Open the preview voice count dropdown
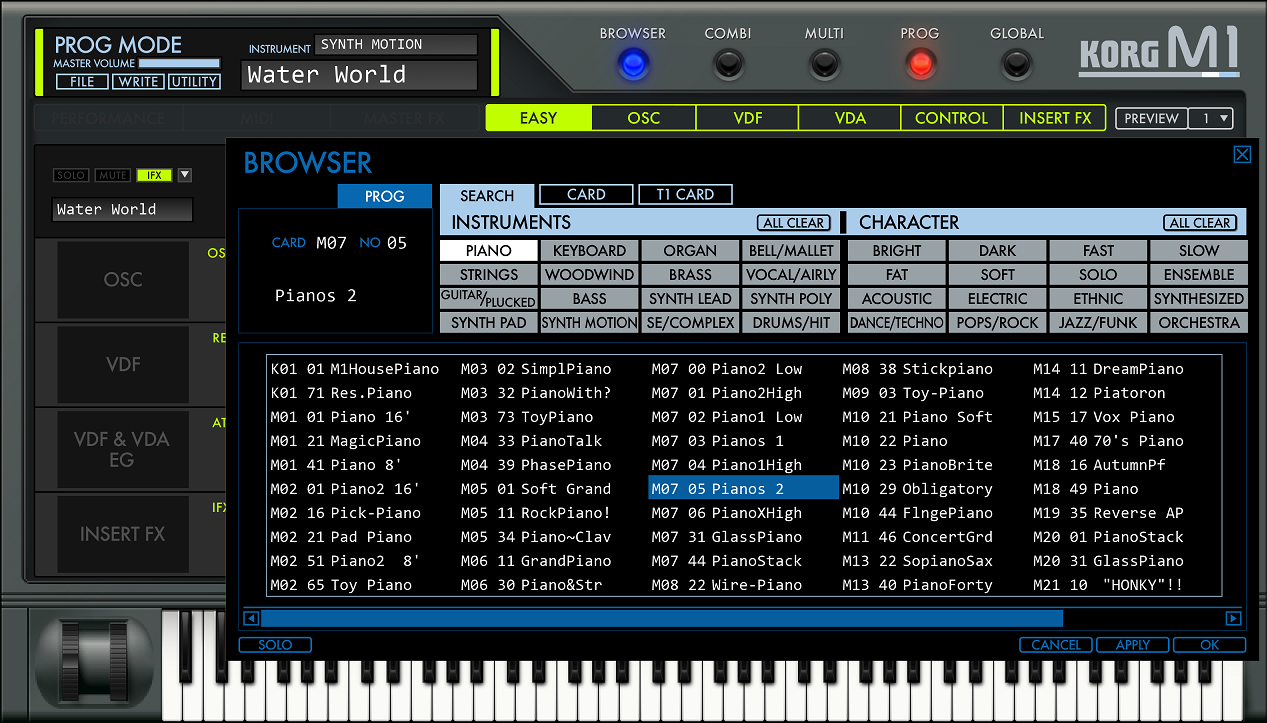The height and width of the screenshot is (723, 1267). (x=1210, y=118)
